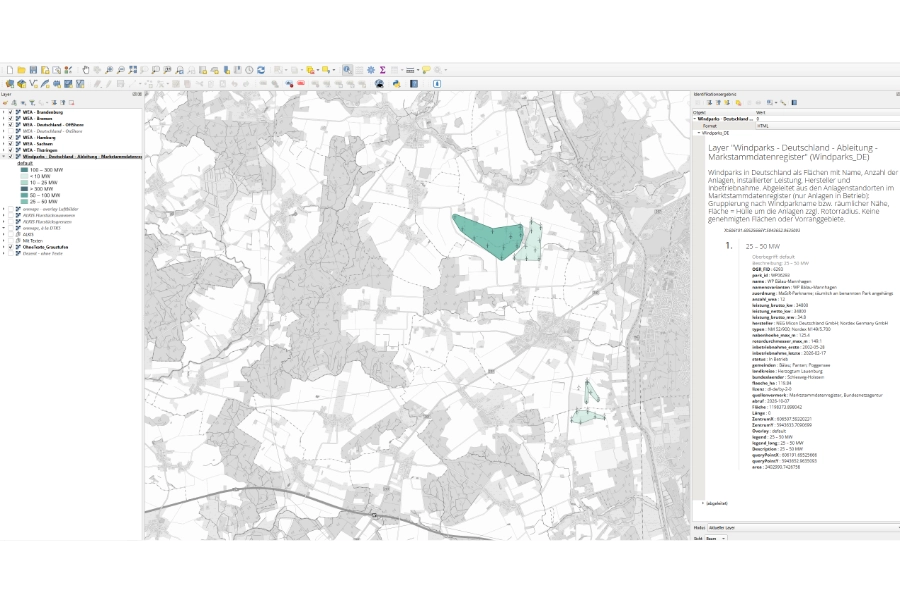Collapse the Windparks_DE result node
Screen dimensions: 900x600
coord(699,133)
